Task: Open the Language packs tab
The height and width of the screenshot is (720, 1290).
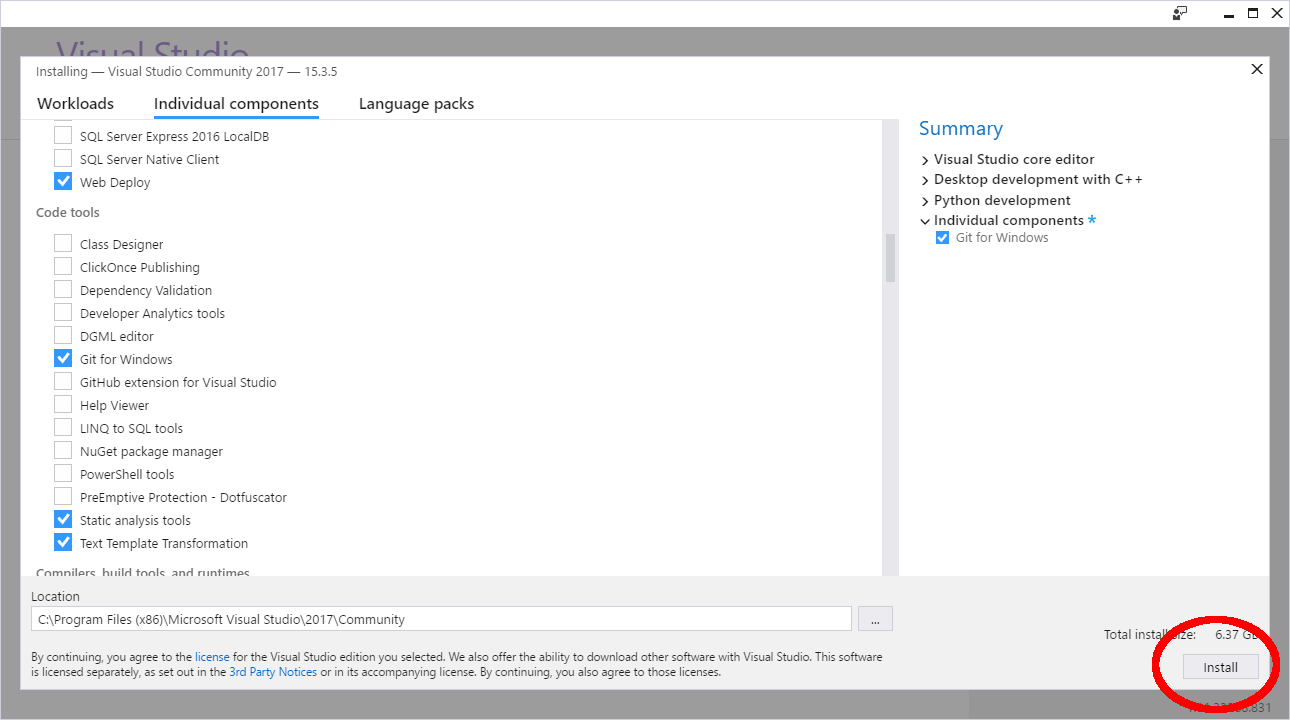Action: 416,104
